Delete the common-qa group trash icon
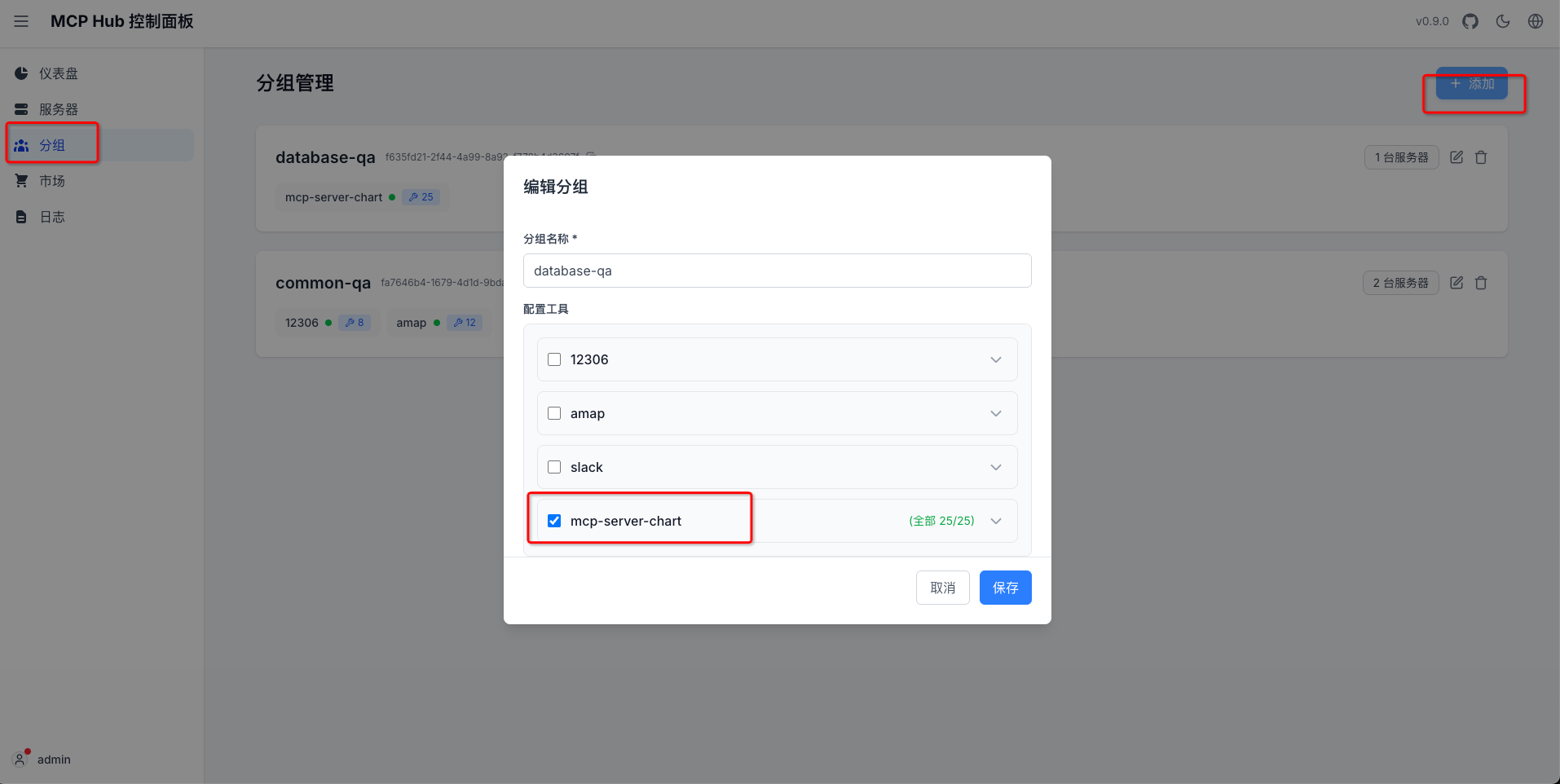 coord(1481,283)
